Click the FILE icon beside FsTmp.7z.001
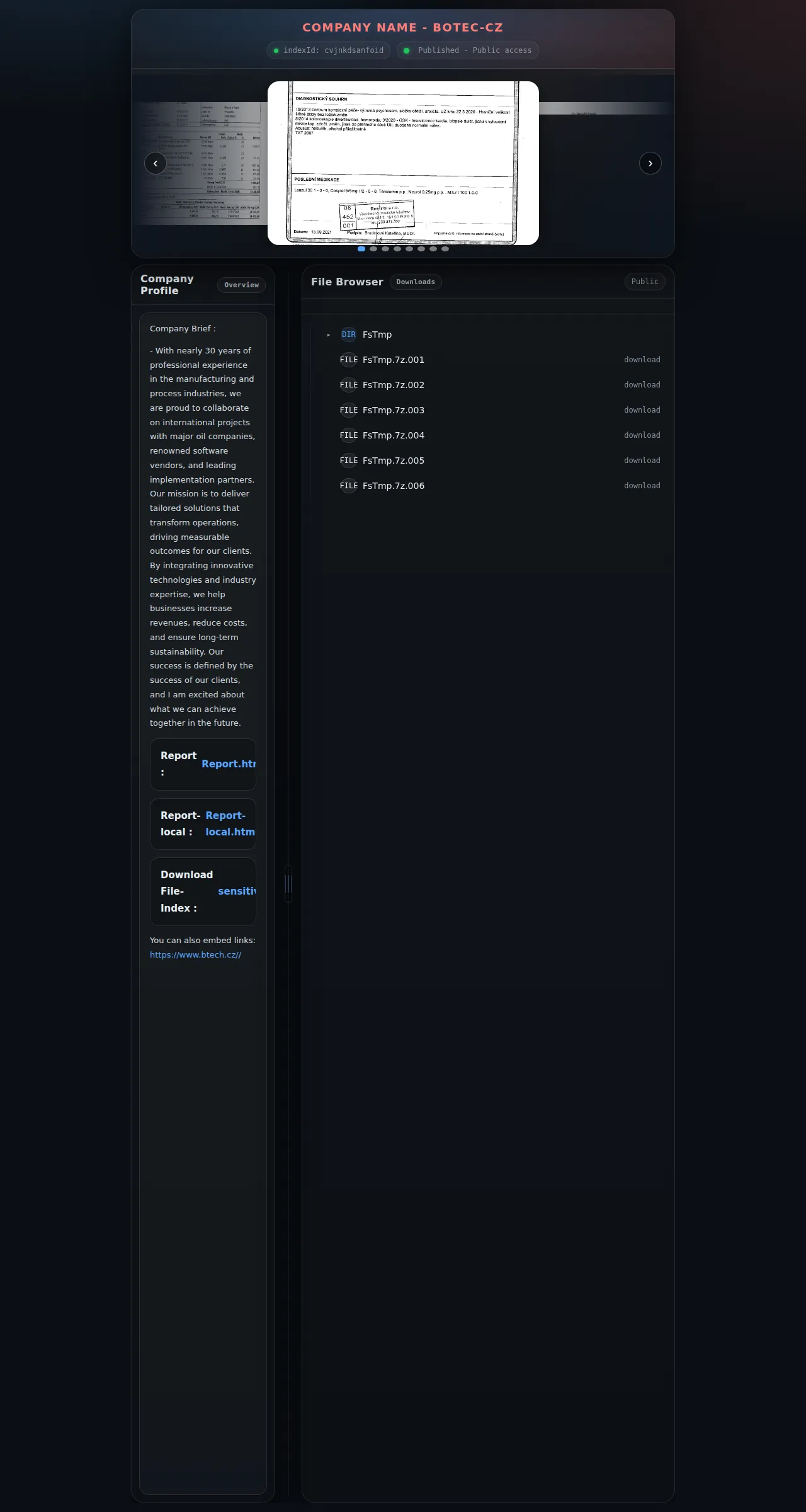This screenshot has height=1512, width=806. [x=349, y=360]
